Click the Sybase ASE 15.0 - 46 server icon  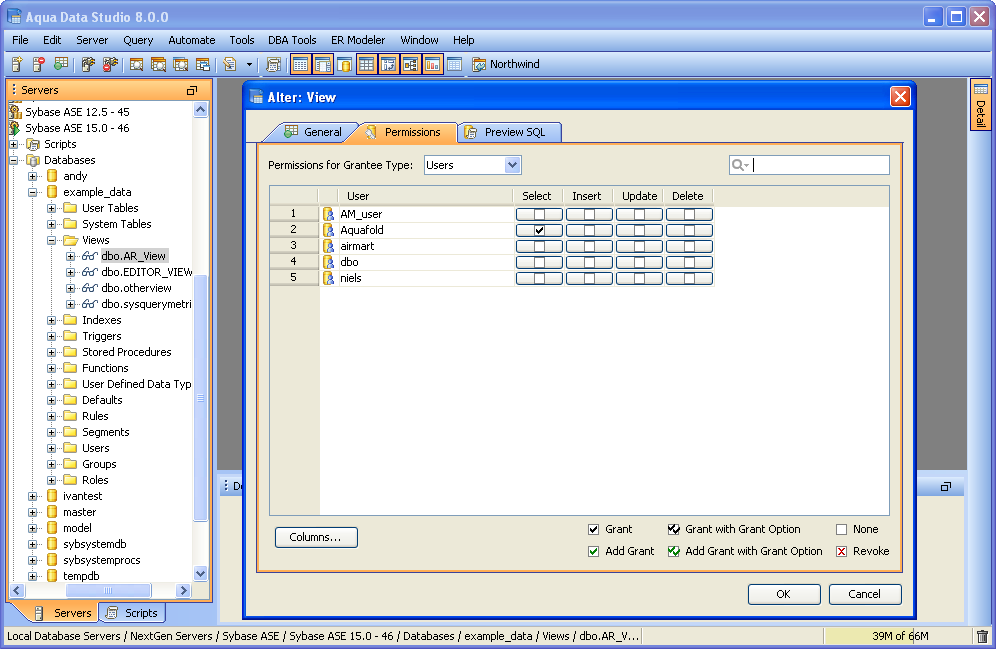15,128
